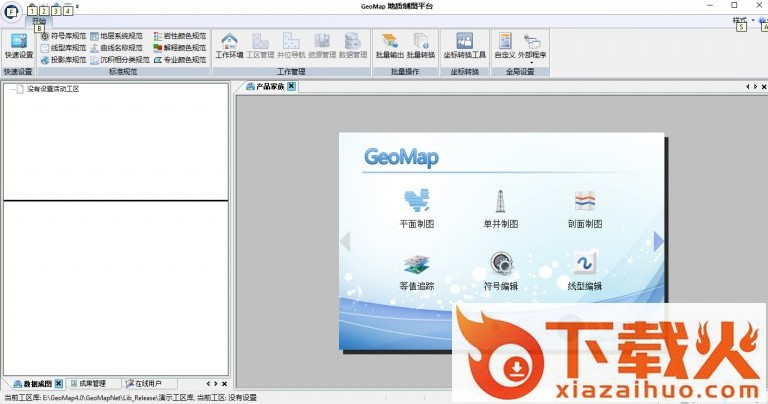Select the 开始 ribbon tab
Viewport: 768px width, 404px height.
pyautogui.click(x=39, y=21)
